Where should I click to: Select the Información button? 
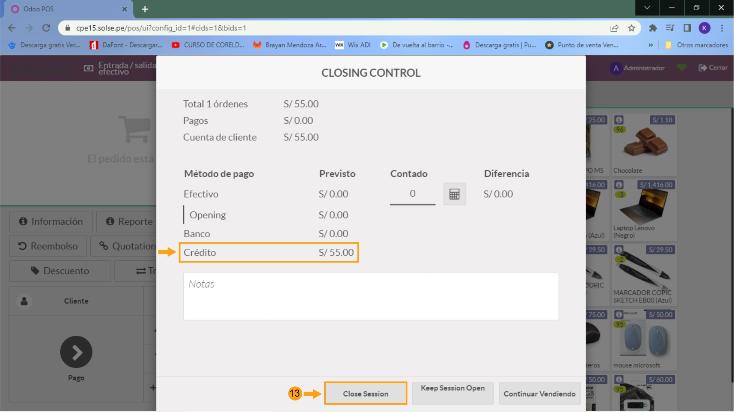pos(50,222)
